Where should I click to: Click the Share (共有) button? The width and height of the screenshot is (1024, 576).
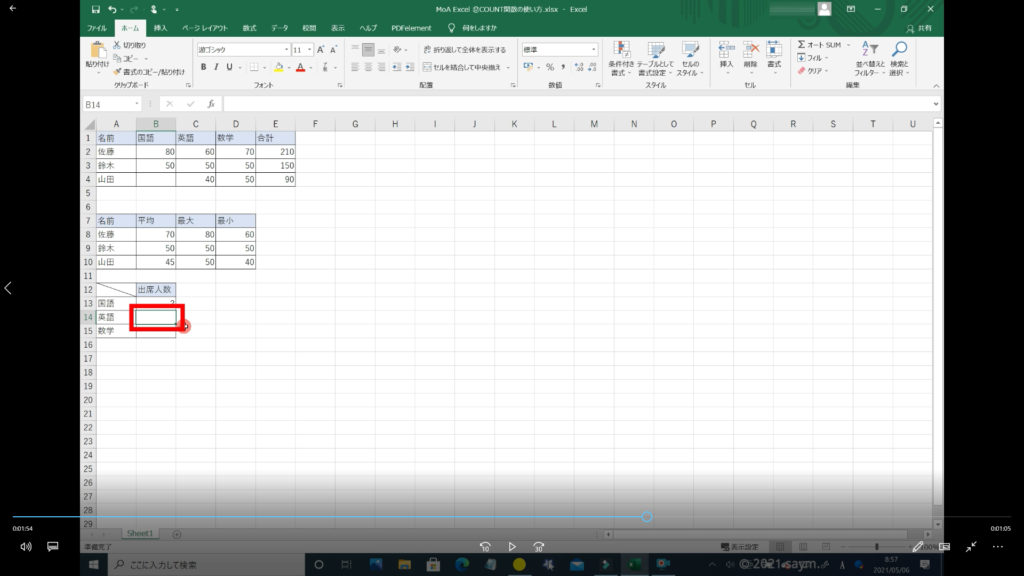(918, 28)
